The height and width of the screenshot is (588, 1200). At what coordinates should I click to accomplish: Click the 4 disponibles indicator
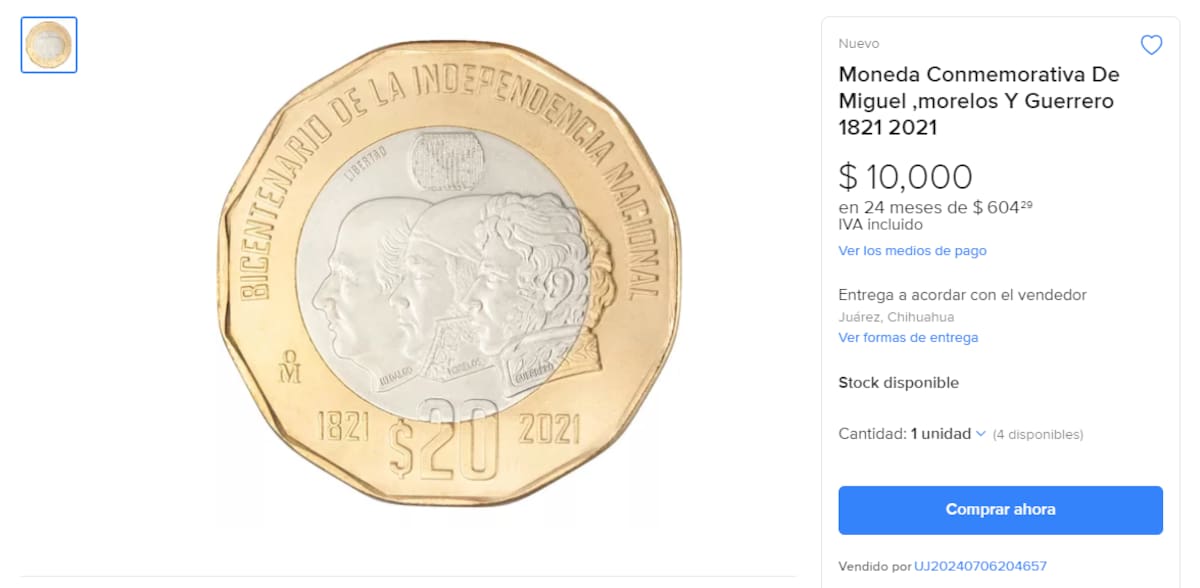click(x=1037, y=434)
